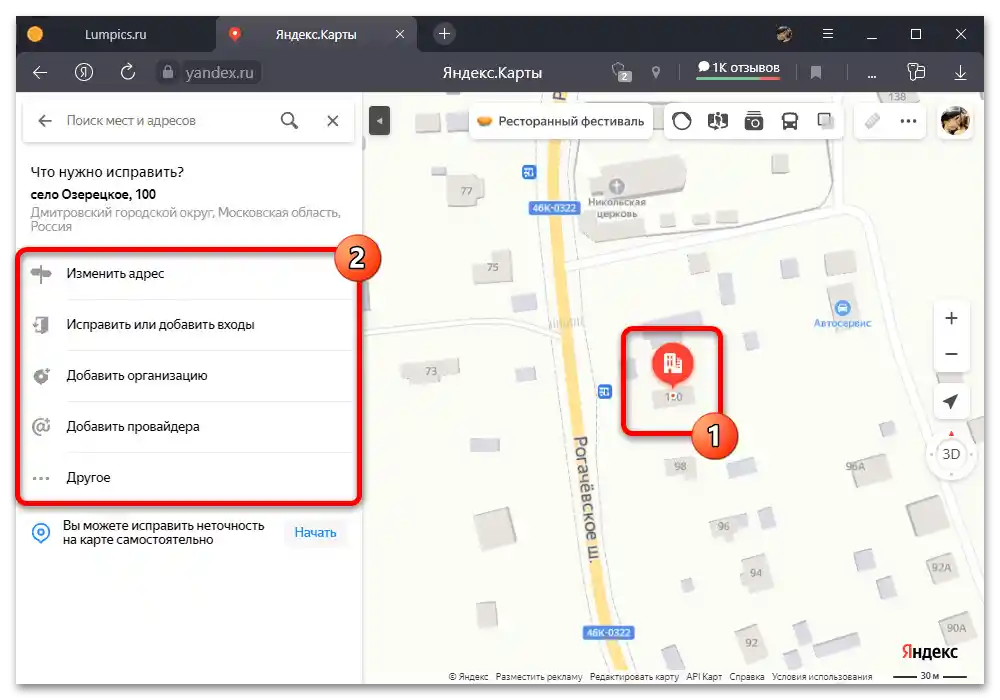1000x700 pixels.
Task: Open the address bar three-dots menu
Action: click(x=872, y=75)
